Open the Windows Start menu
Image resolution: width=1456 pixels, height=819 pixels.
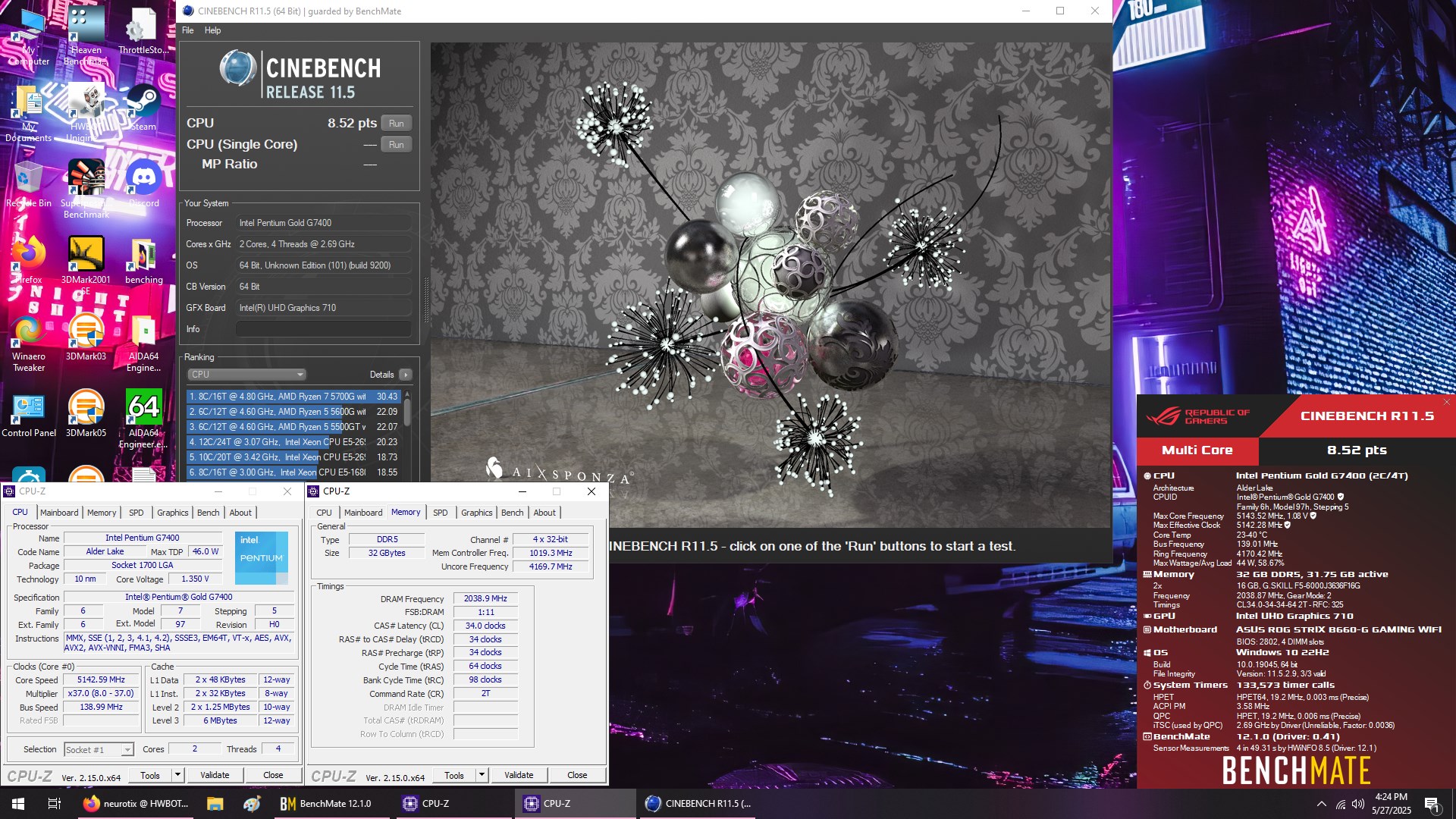(18, 804)
